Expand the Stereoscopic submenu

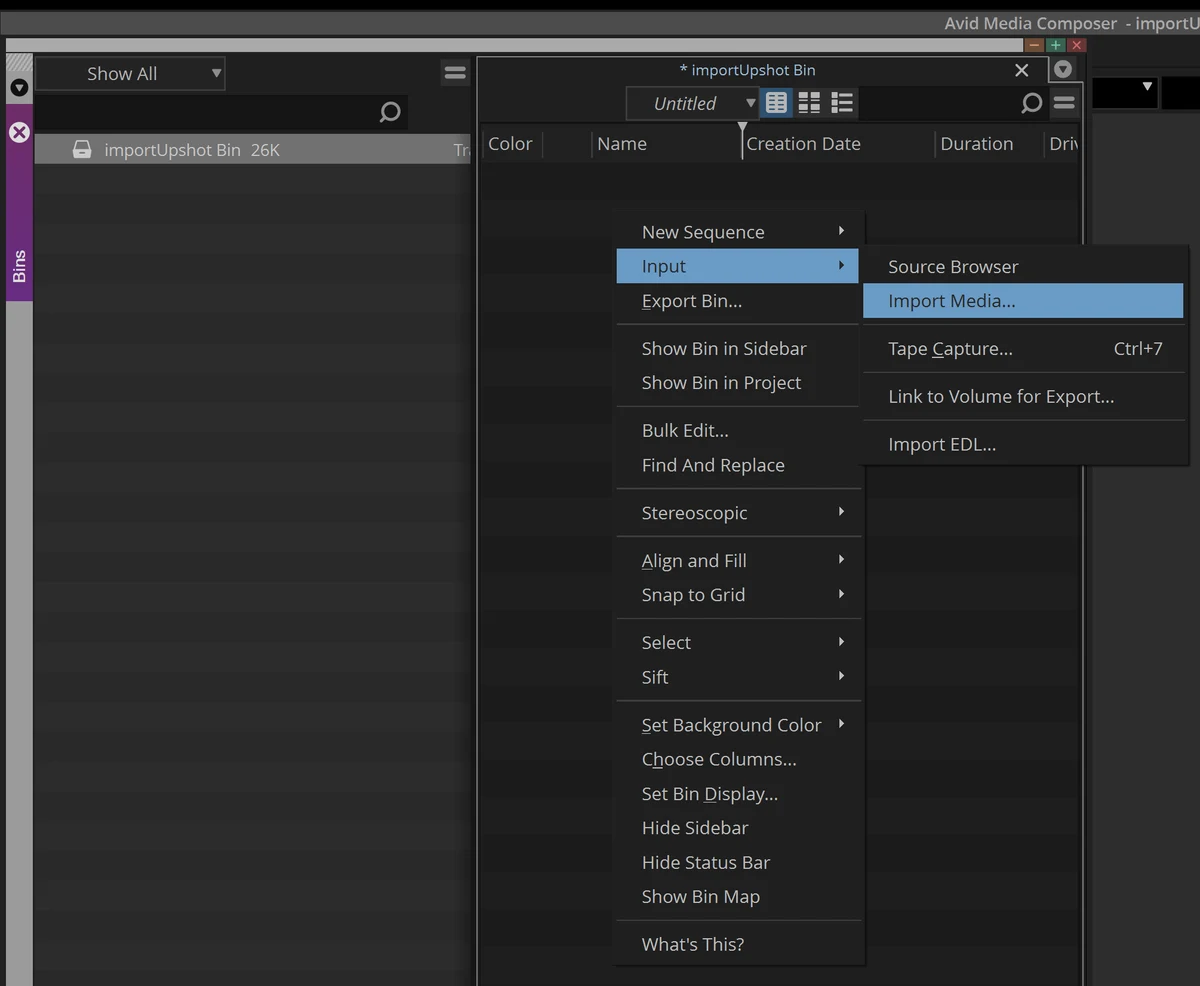(738, 513)
